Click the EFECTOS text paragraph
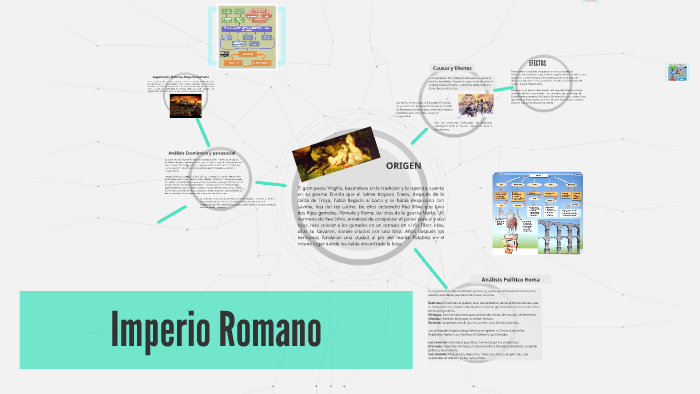Viewport: 700px width, 394px height. [548, 87]
